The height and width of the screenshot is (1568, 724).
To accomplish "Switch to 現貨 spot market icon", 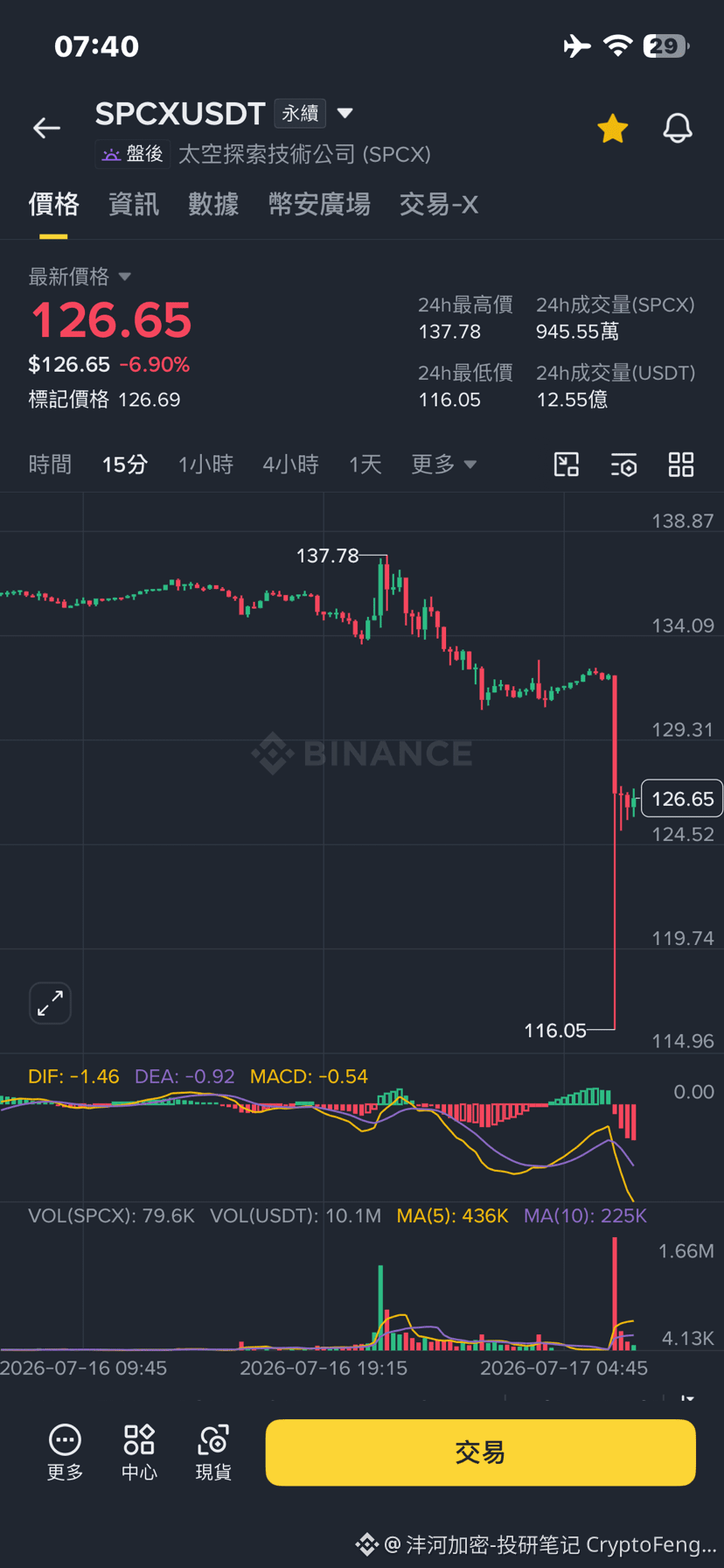I will click(x=213, y=1452).
